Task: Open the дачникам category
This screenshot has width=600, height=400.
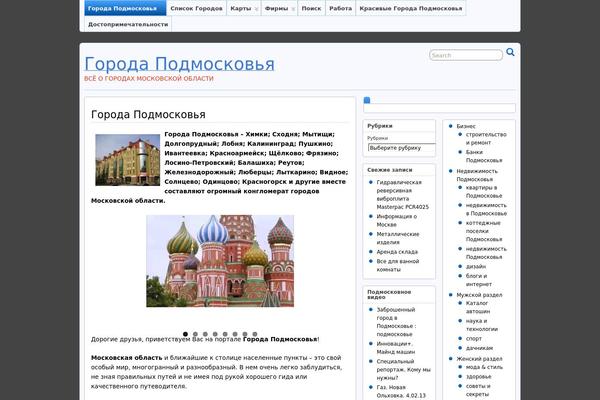Action: (479, 348)
